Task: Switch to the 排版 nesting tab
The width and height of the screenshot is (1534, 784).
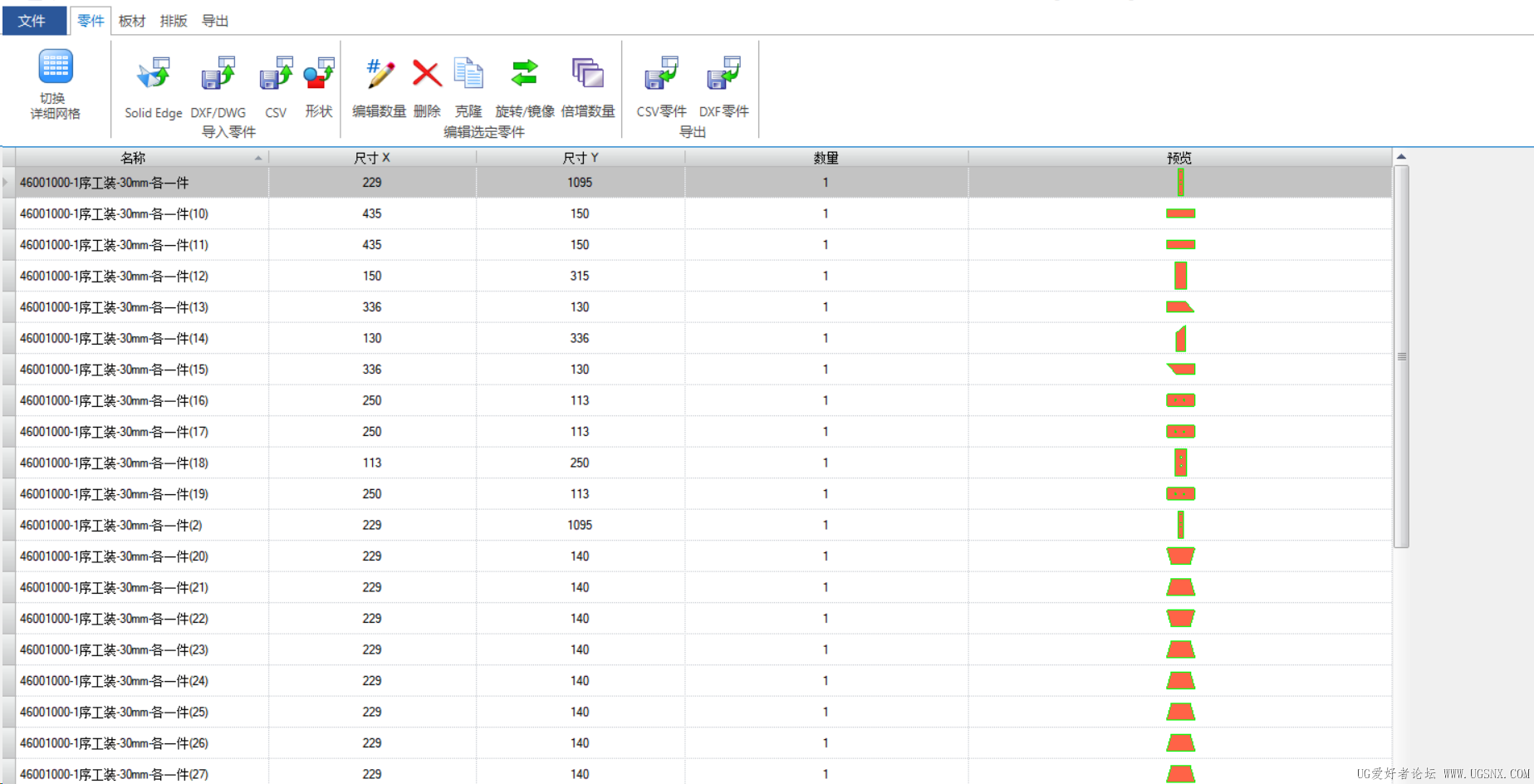Action: tap(174, 21)
